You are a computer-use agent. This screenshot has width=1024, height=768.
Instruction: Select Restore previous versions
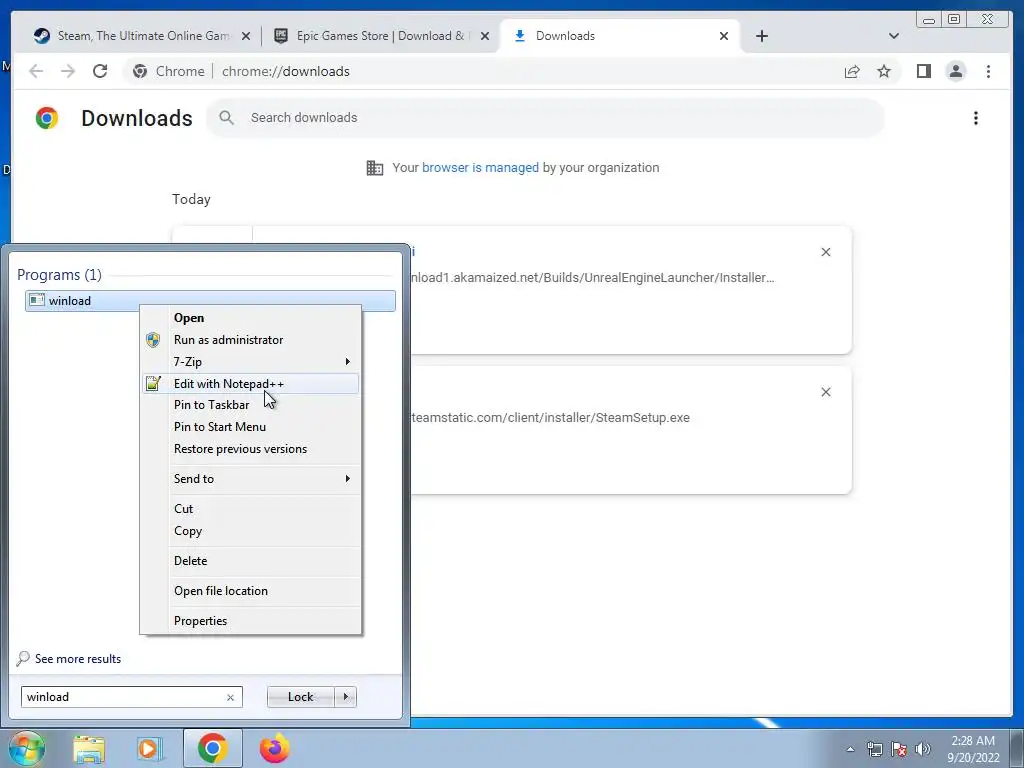[x=251, y=449]
